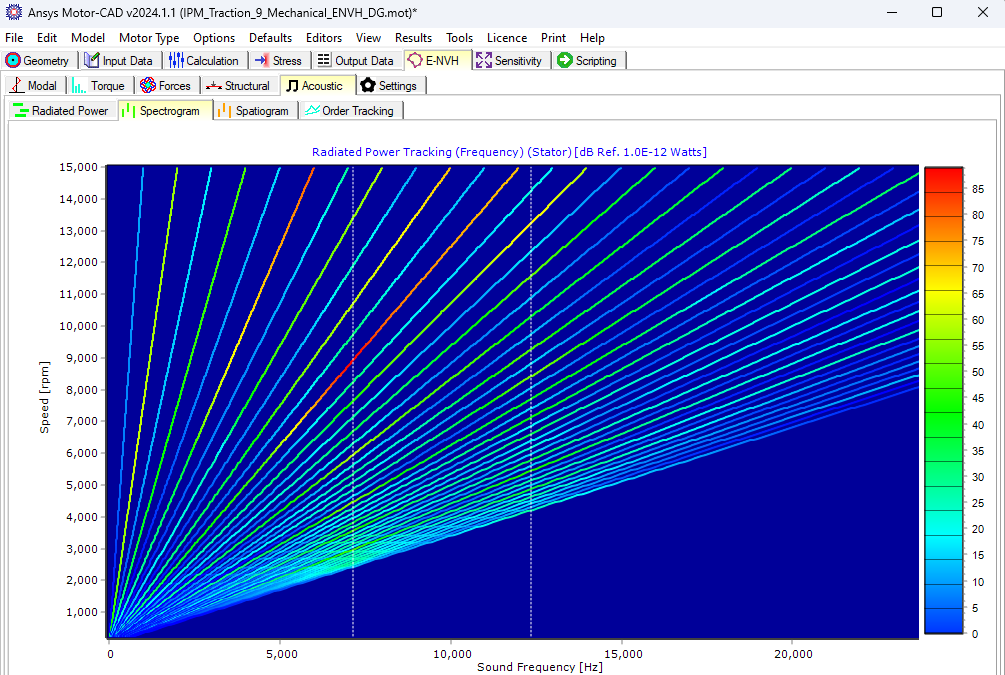Select the Acoustic tab
The height and width of the screenshot is (675, 1005).
317,85
